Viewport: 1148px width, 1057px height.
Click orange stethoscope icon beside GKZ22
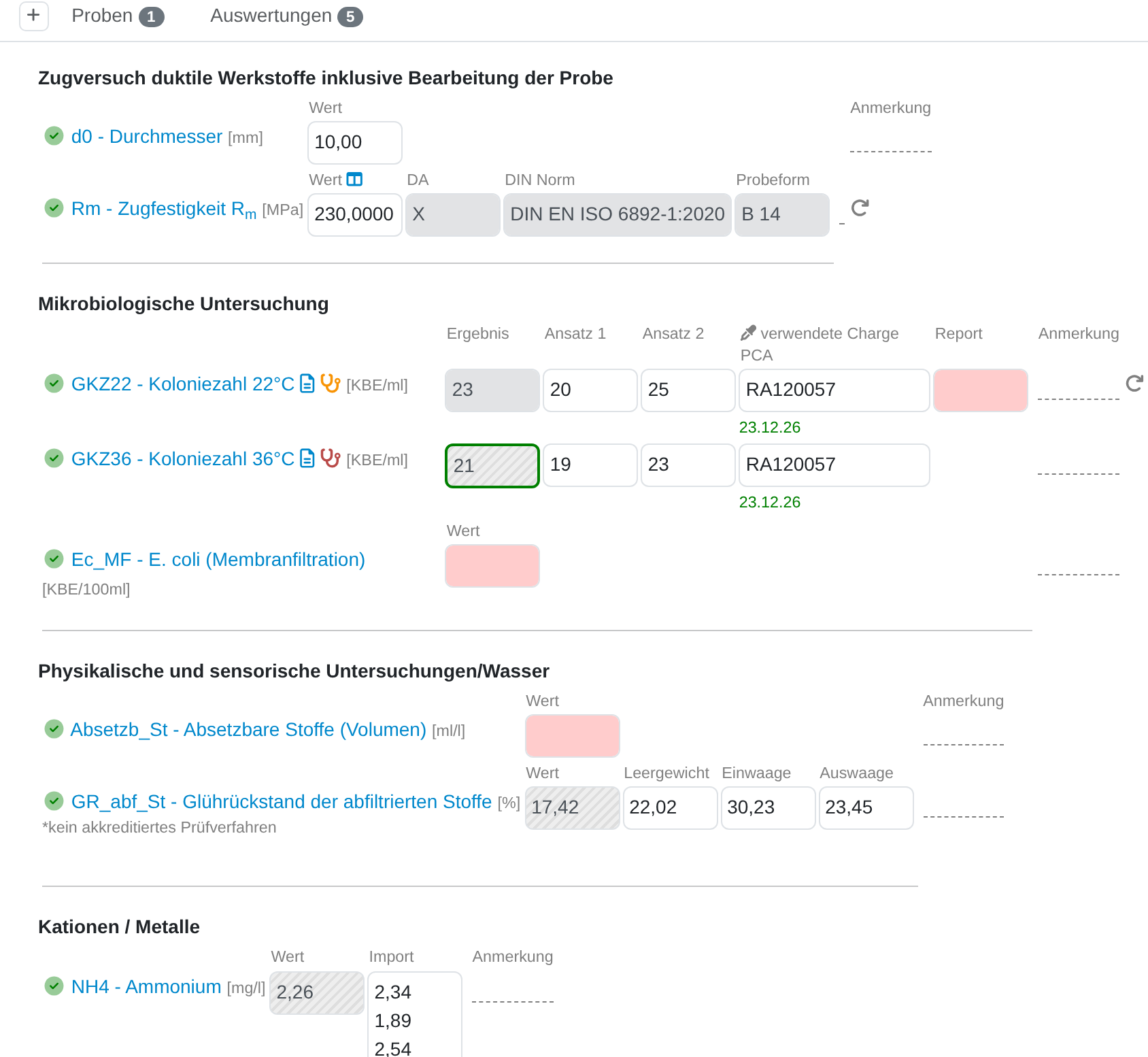point(330,384)
